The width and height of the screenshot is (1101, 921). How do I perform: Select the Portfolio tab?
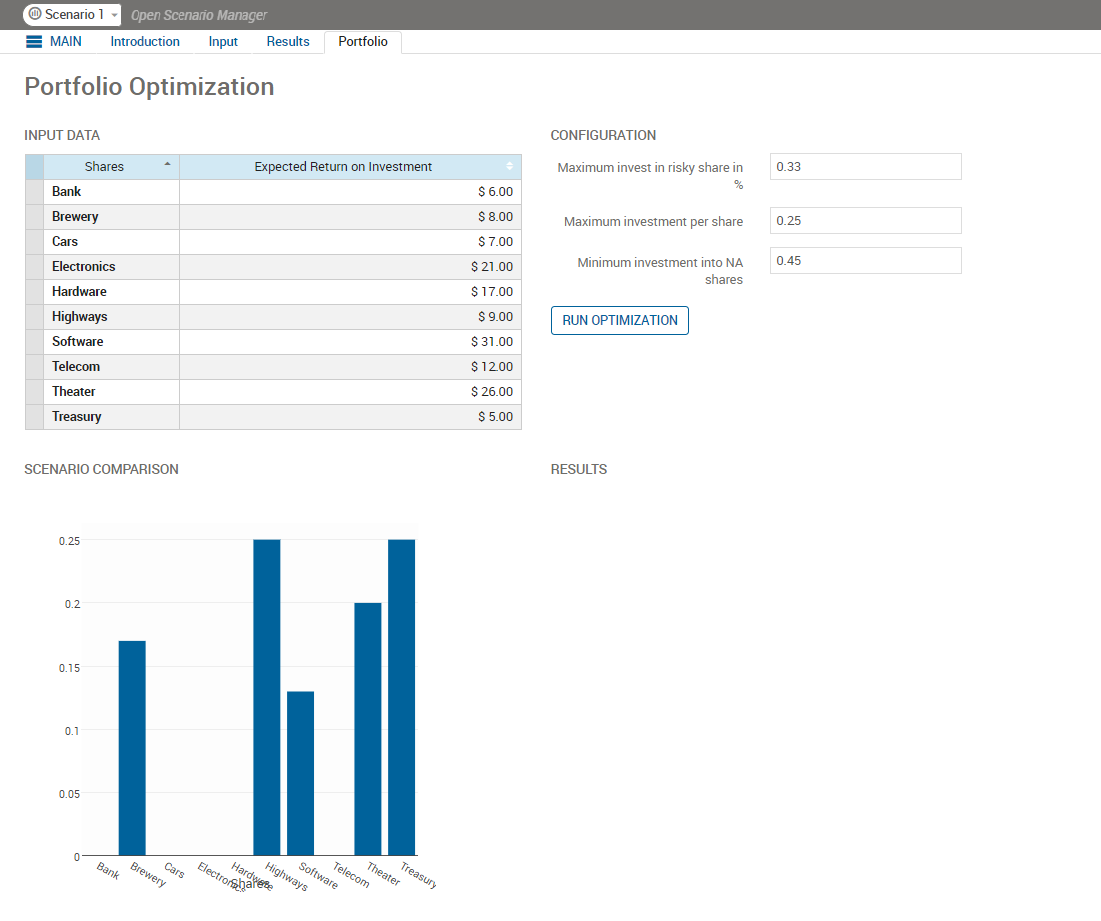coord(362,42)
